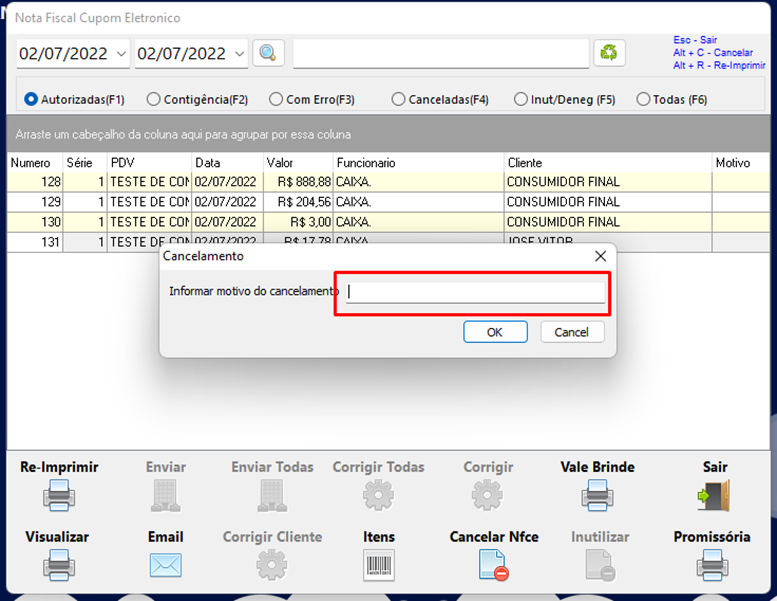This screenshot has height=601, width=777.
Task: Click the search magnifier icon
Action: (268, 53)
